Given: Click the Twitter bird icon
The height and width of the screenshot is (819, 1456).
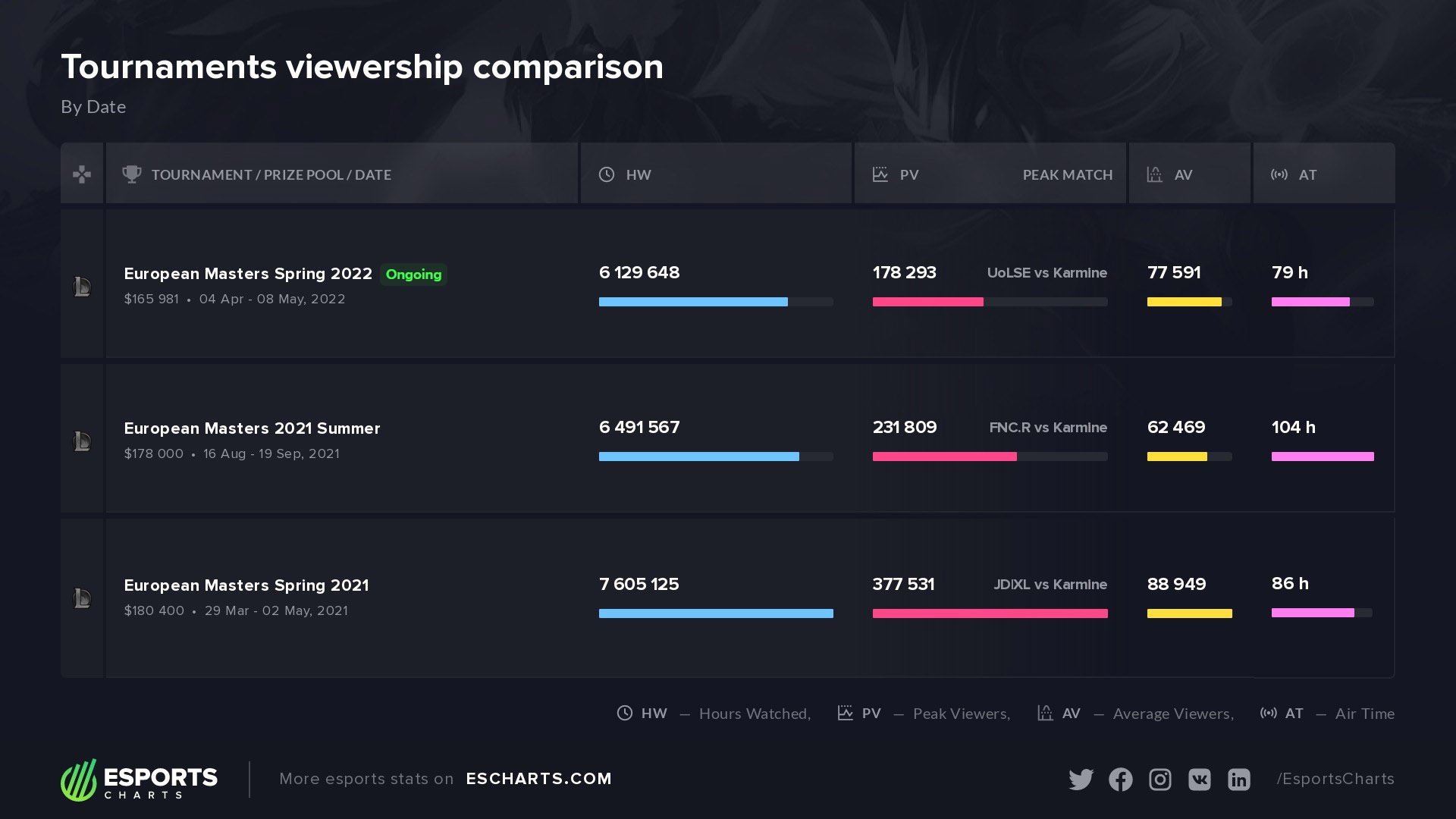Looking at the screenshot, I should [x=1081, y=780].
